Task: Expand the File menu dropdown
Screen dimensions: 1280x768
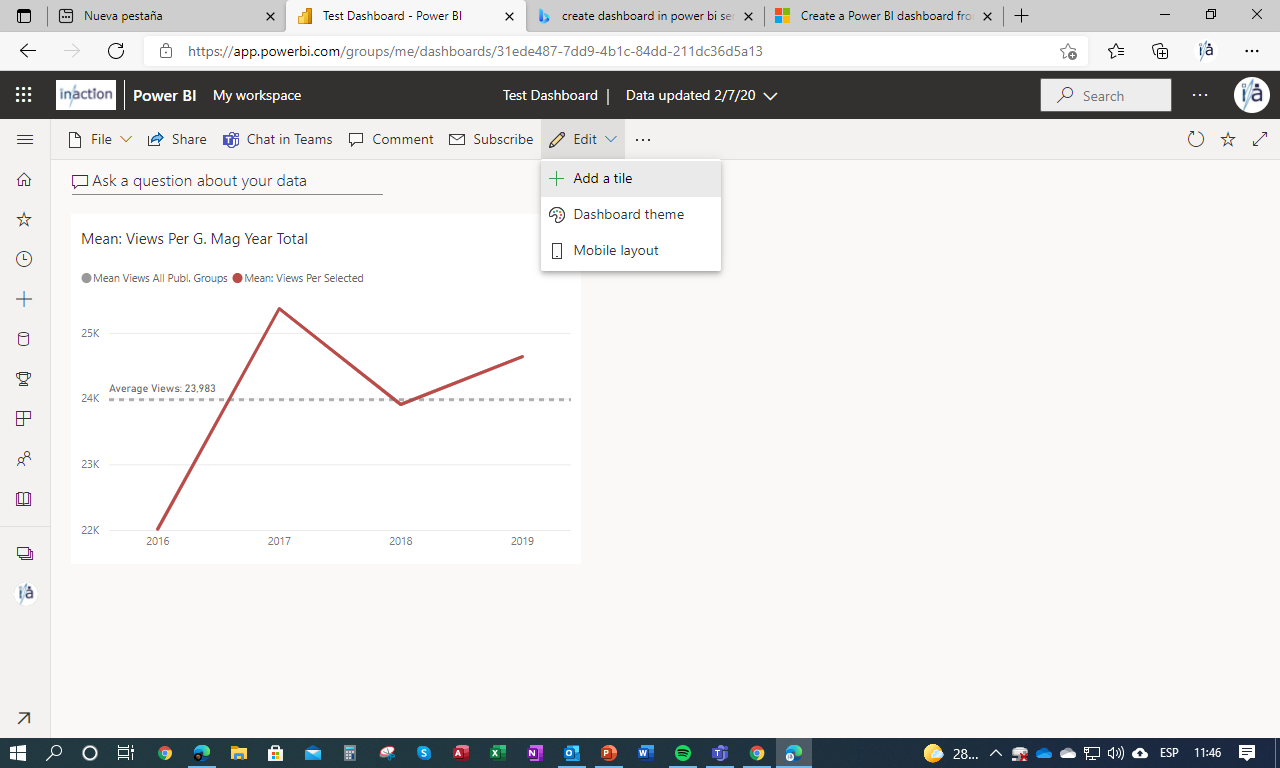Action: click(x=99, y=139)
